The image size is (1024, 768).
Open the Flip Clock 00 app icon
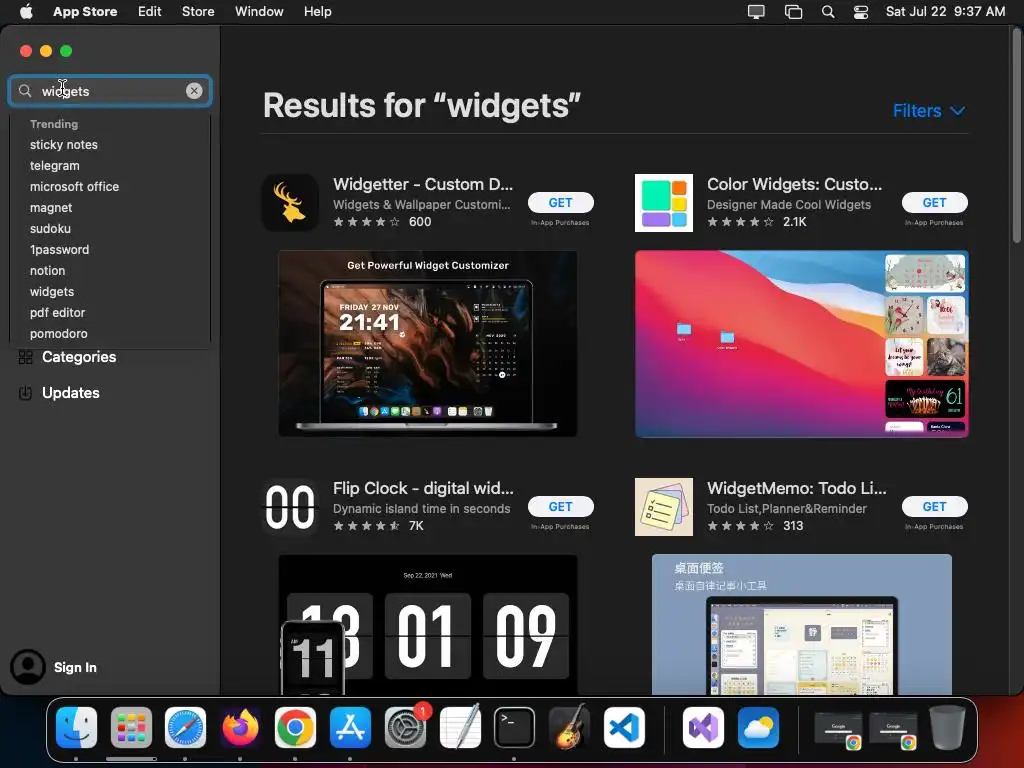pos(290,507)
